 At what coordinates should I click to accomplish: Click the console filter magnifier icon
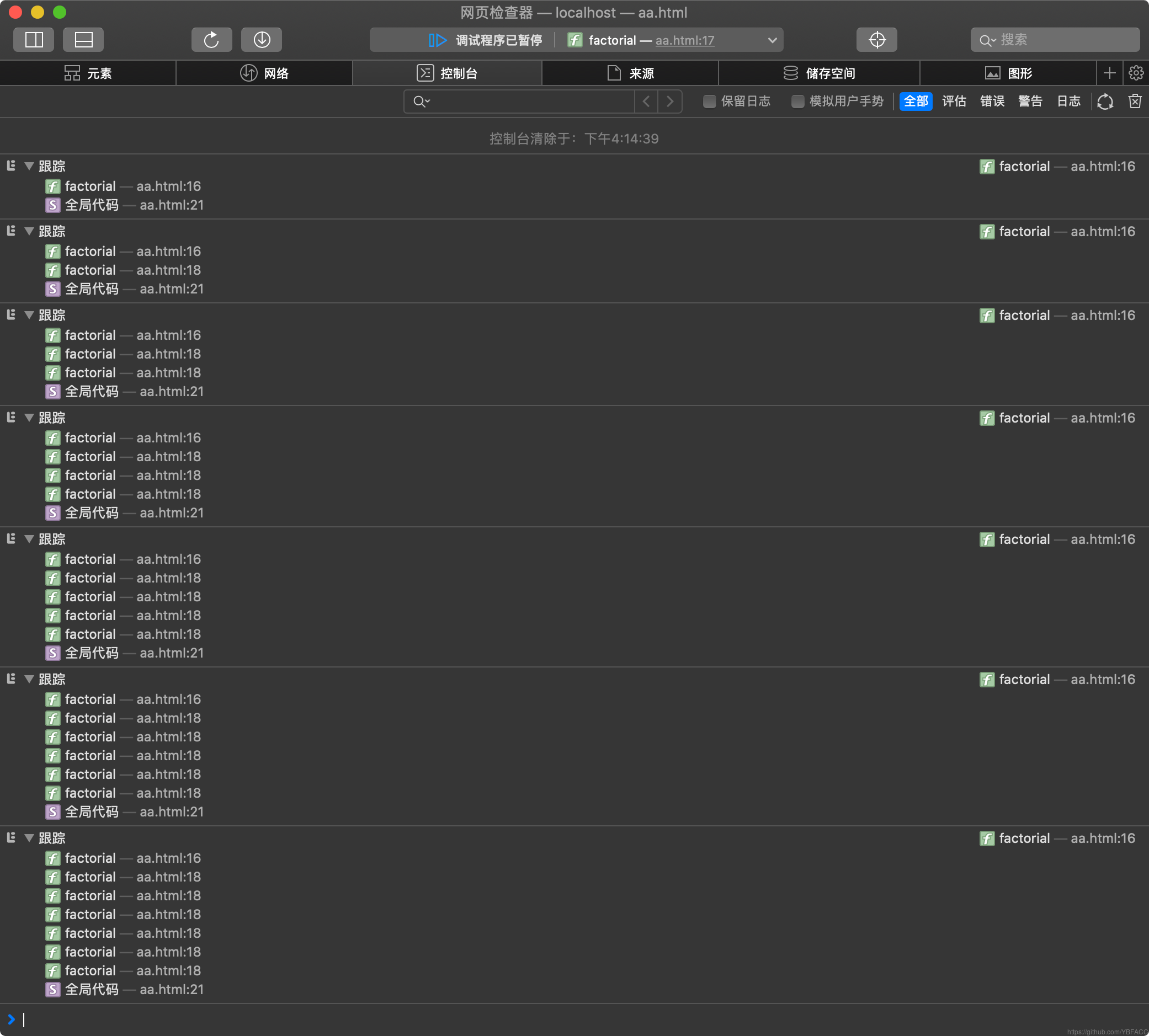click(421, 102)
